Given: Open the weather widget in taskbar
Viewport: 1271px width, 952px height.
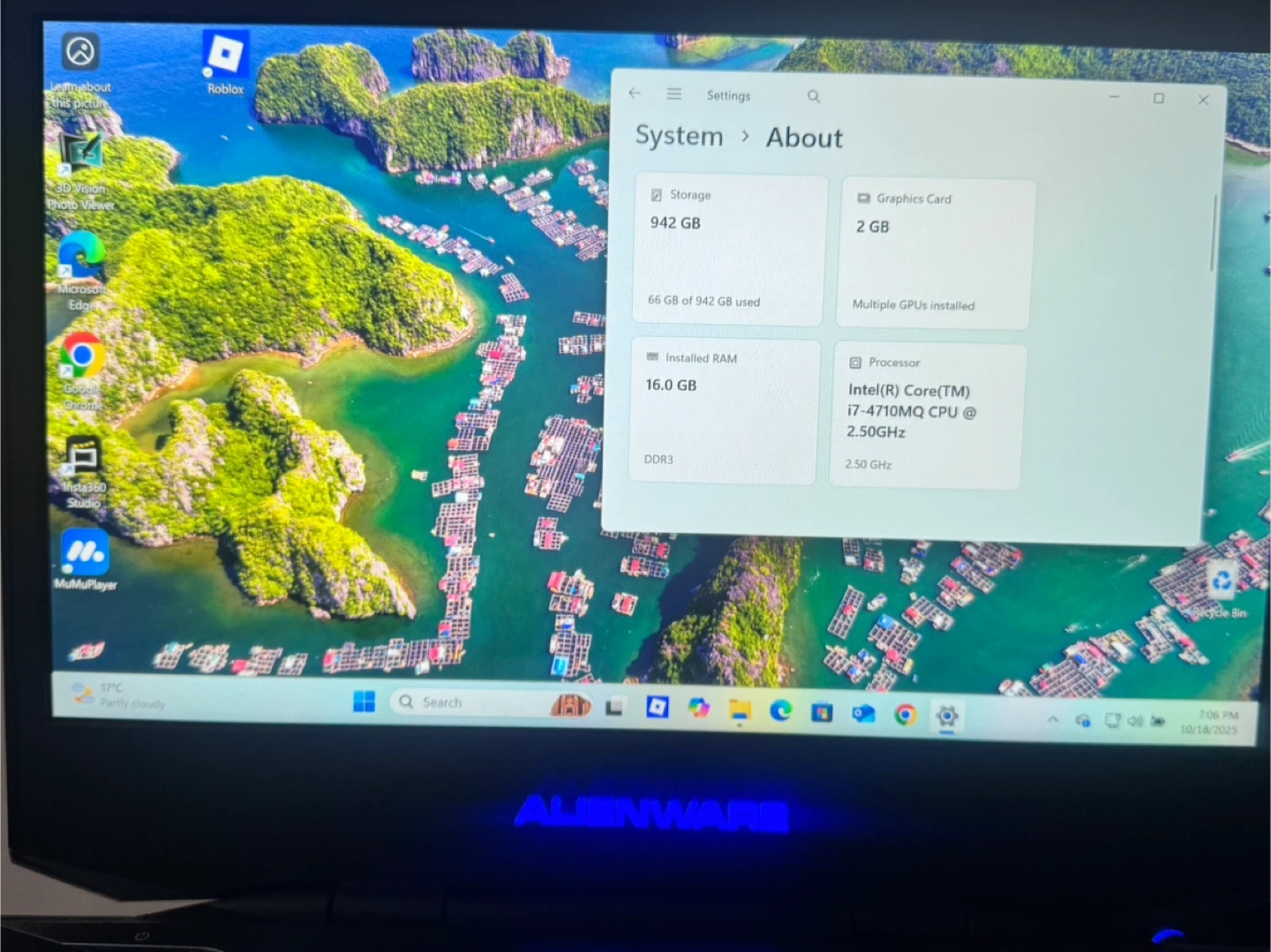Looking at the screenshot, I should (119, 695).
